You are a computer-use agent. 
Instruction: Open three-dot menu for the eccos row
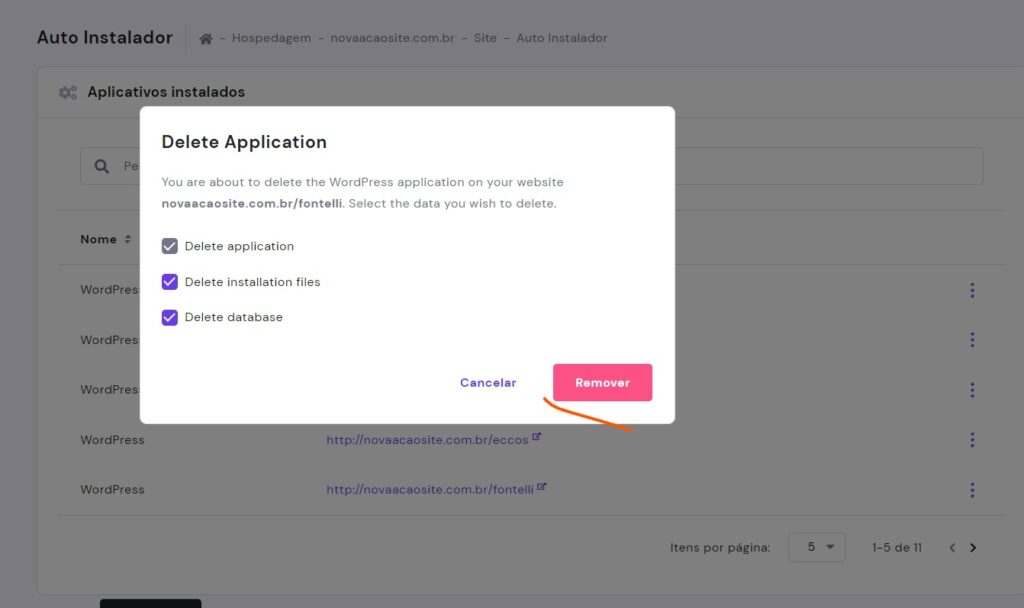[x=972, y=440]
